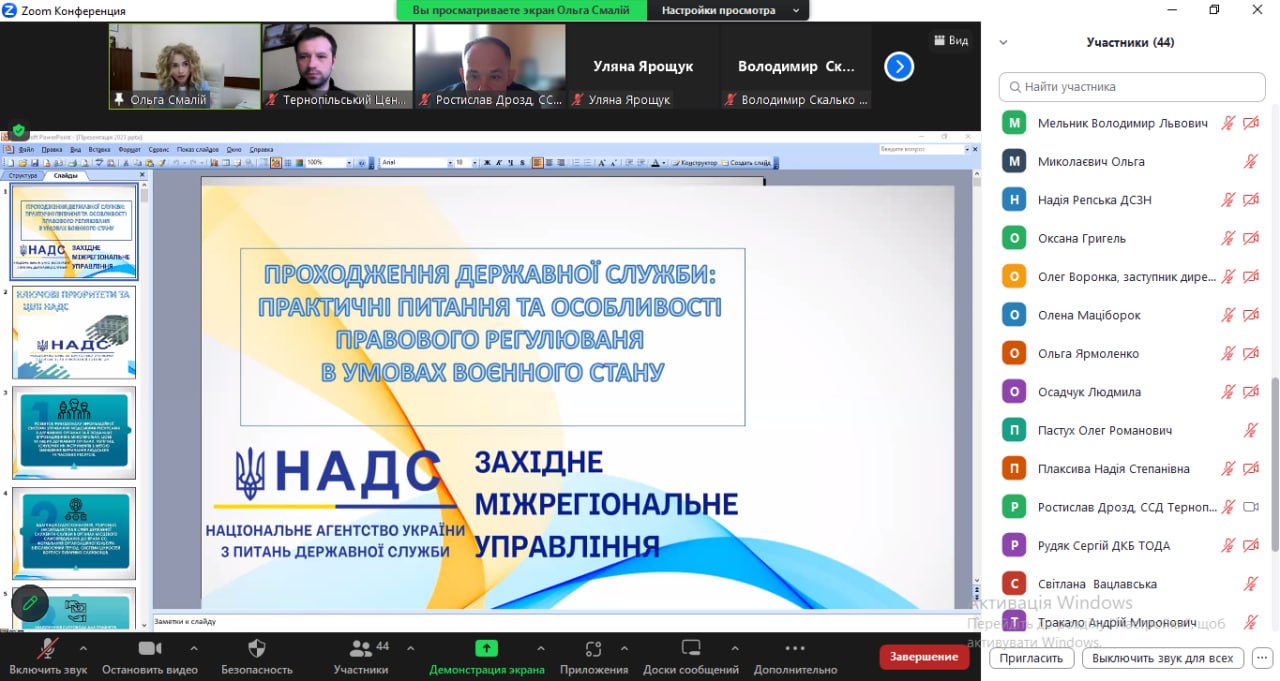Toggle video icon for Ростислав Дрозд
This screenshot has height=681, width=1280.
[x=1251, y=507]
